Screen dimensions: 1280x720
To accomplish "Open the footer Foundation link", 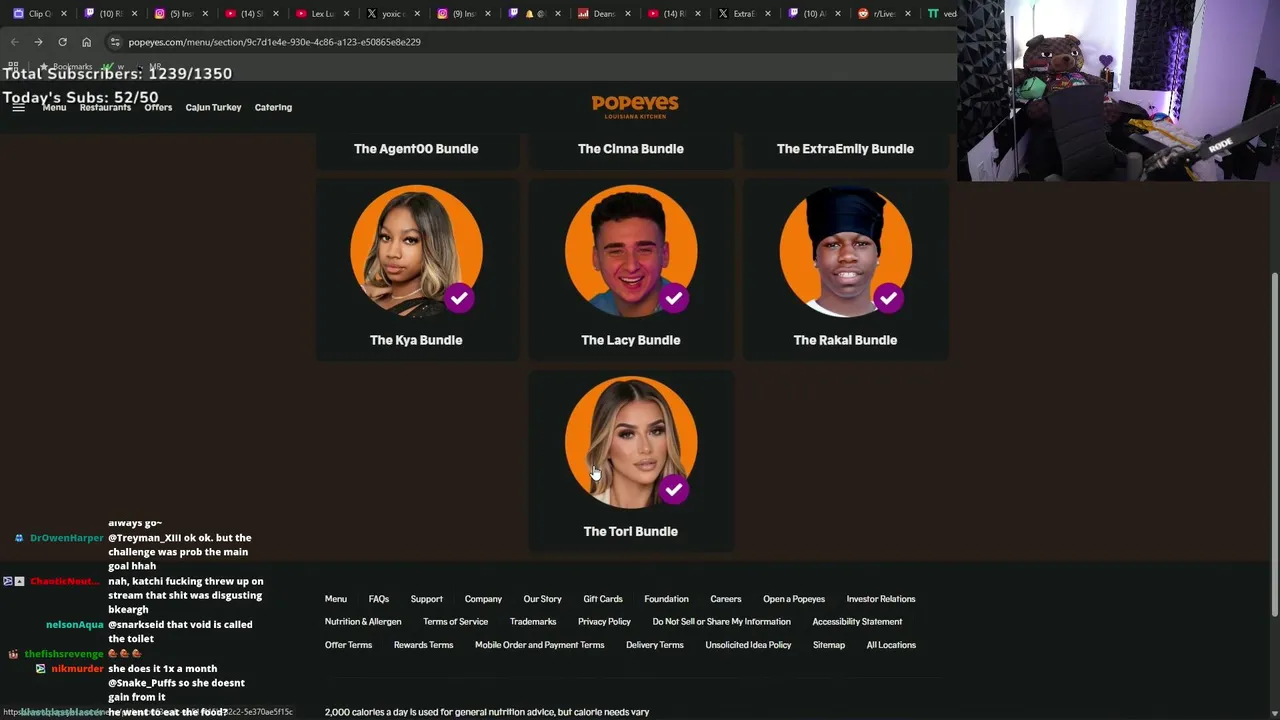I will 666,599.
